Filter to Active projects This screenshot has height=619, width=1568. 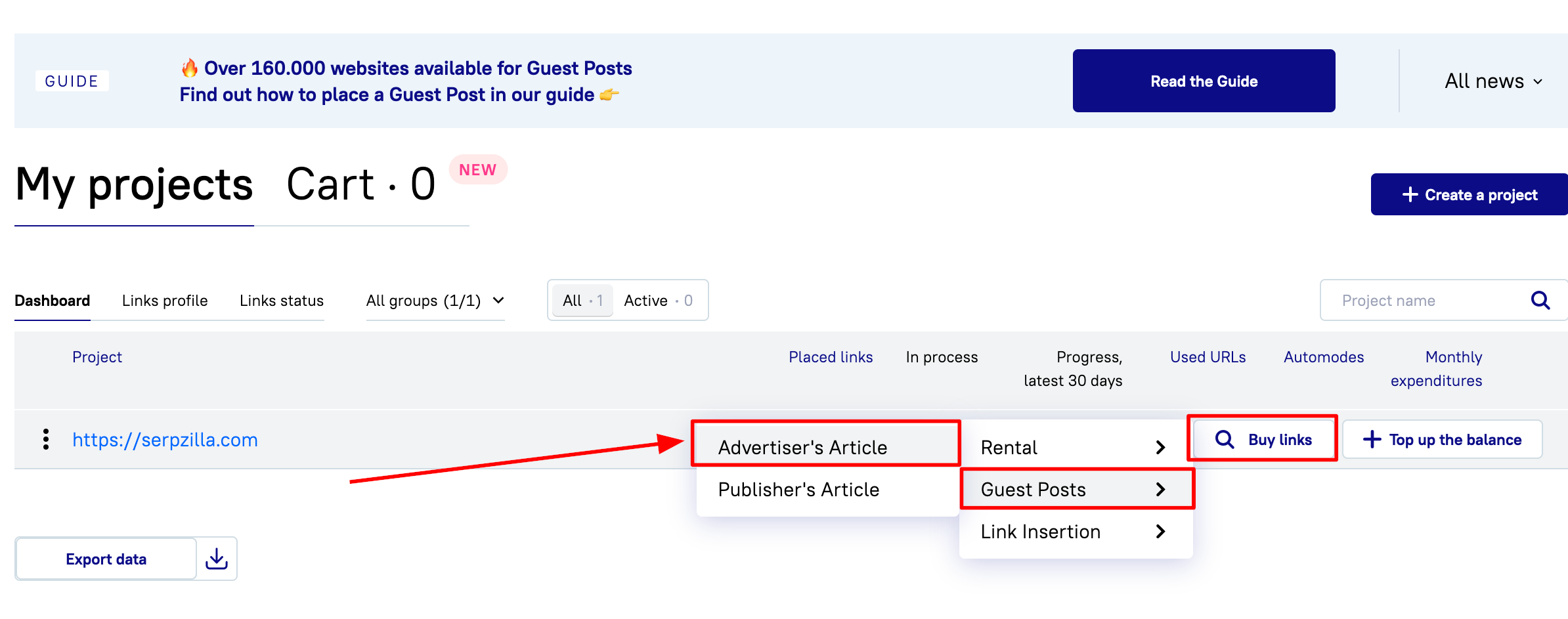pos(659,301)
